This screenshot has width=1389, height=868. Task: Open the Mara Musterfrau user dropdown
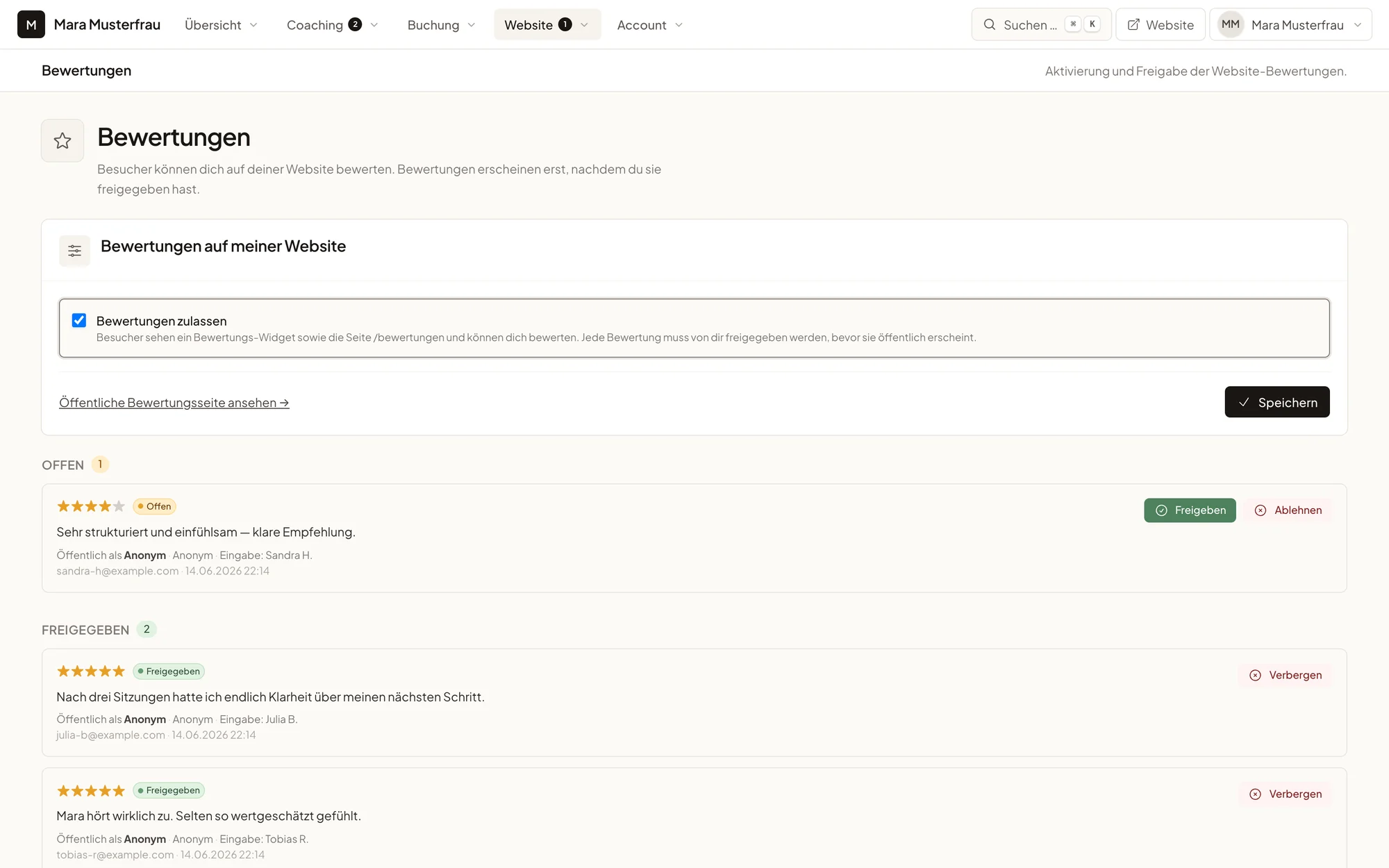pyautogui.click(x=1290, y=24)
